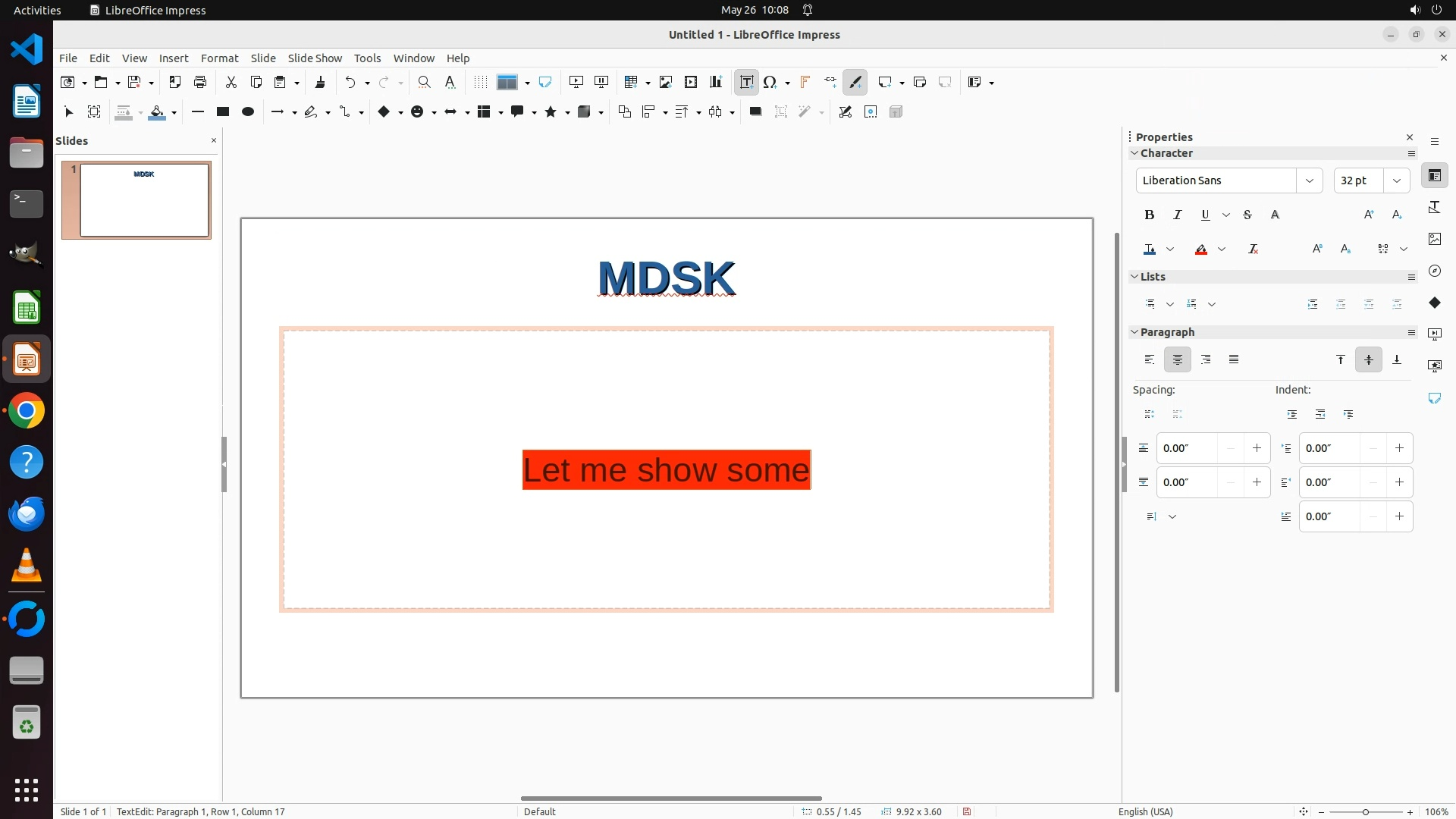Start presentation from first slide icon
The image size is (1456, 819).
pos(576,83)
